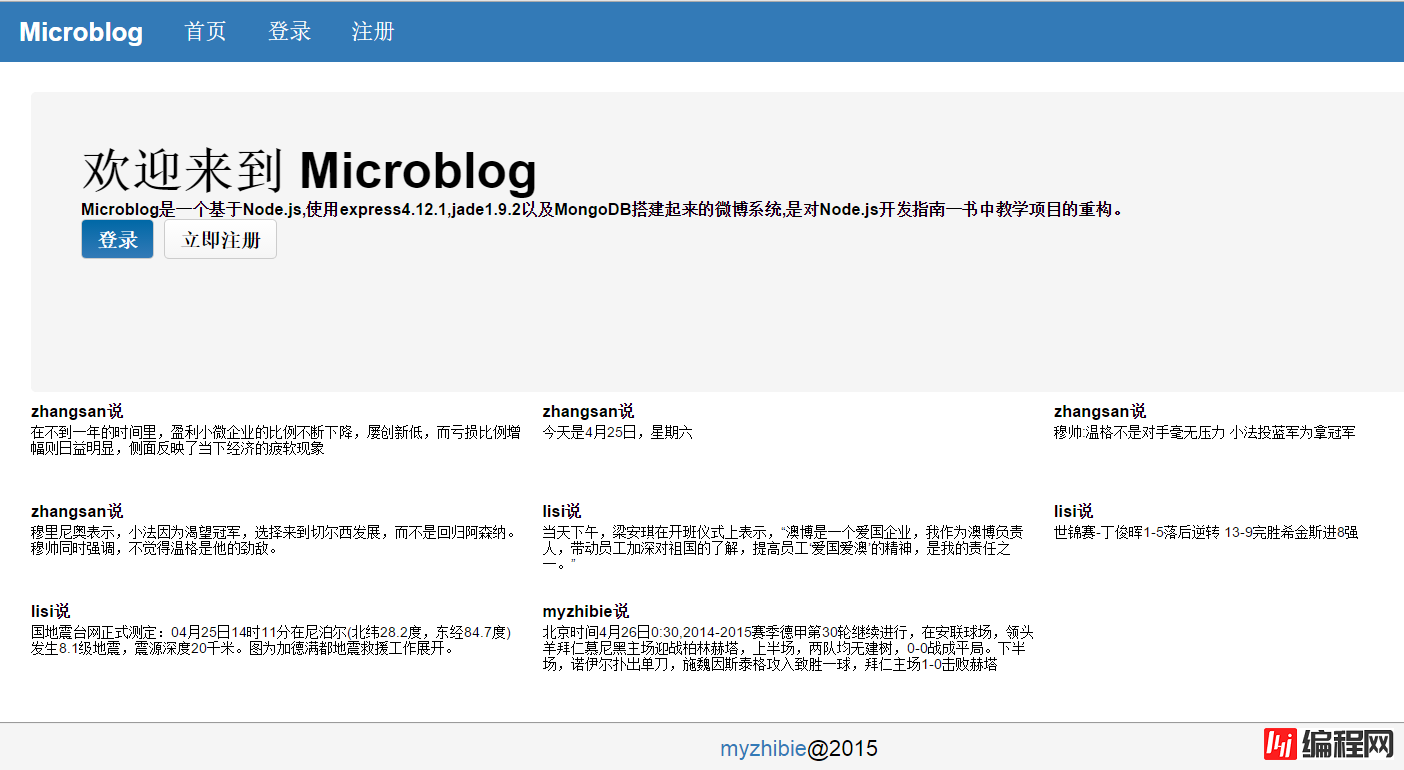Open the 注册 navigation item

point(373,32)
